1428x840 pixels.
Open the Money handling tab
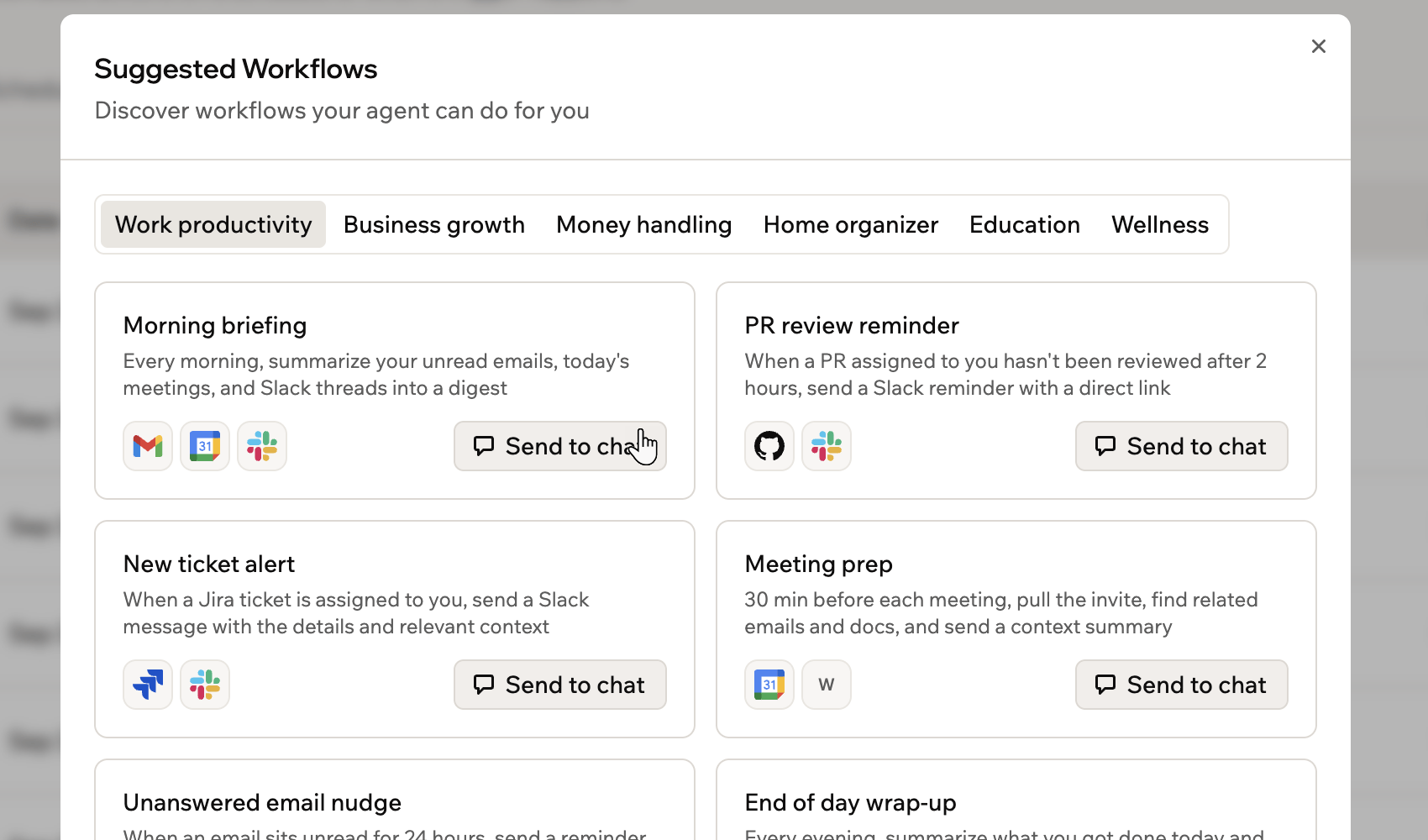click(644, 224)
